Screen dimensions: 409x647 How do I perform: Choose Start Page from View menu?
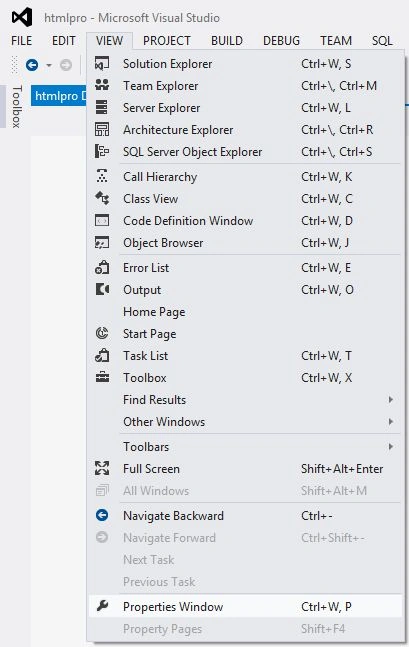click(x=245, y=333)
